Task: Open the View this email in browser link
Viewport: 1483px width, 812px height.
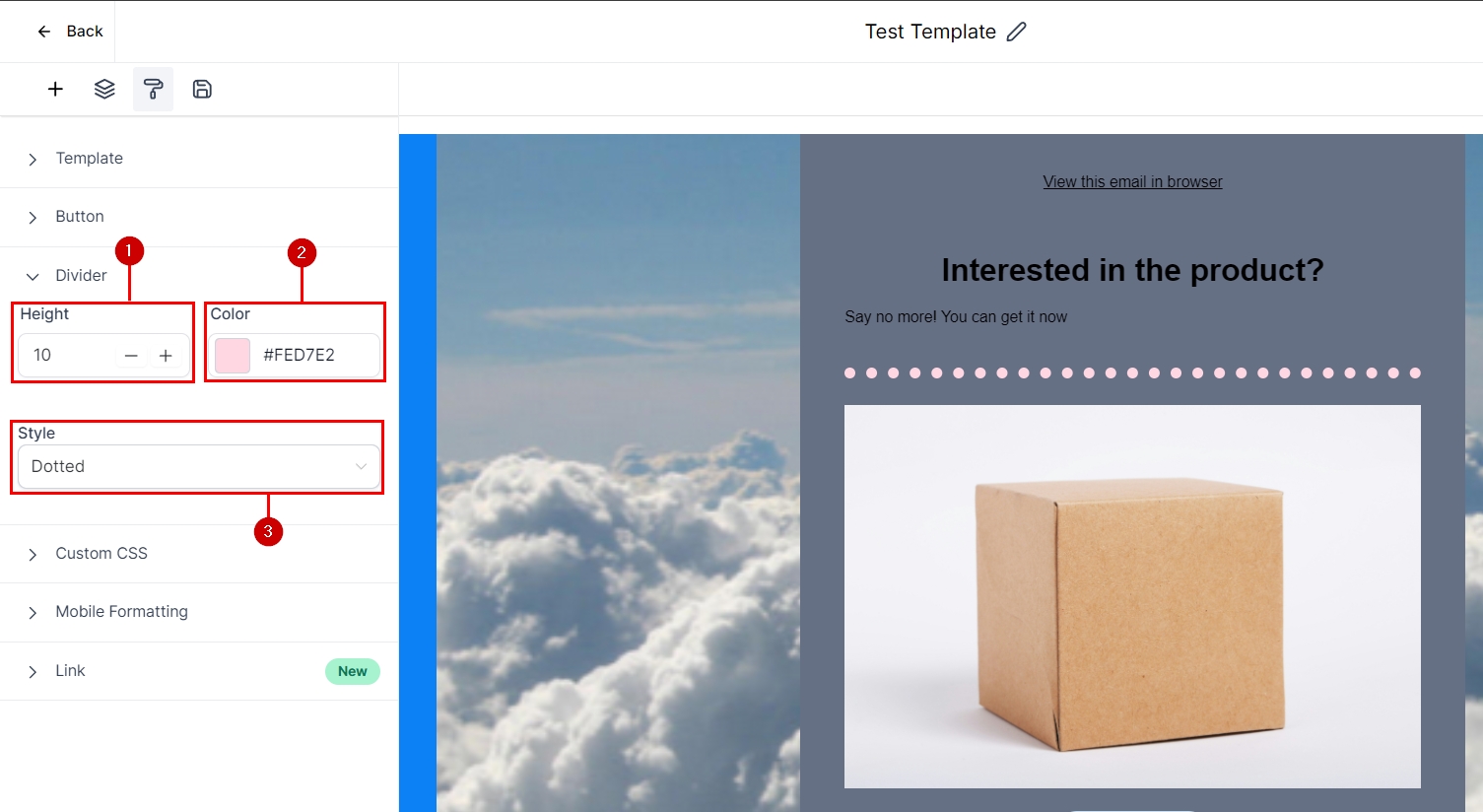Action: [1132, 182]
